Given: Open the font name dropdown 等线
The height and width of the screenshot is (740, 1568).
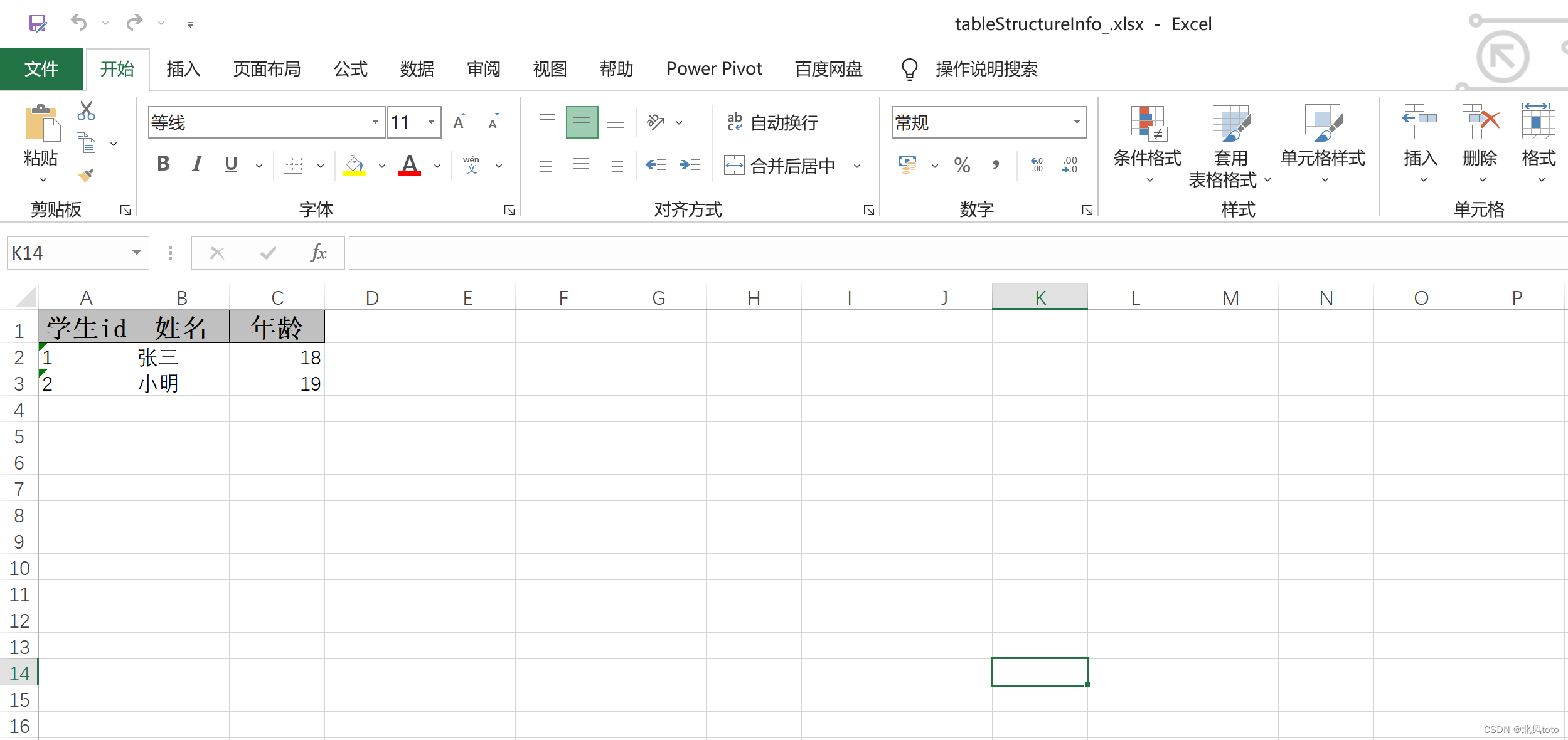Looking at the screenshot, I should (x=375, y=122).
